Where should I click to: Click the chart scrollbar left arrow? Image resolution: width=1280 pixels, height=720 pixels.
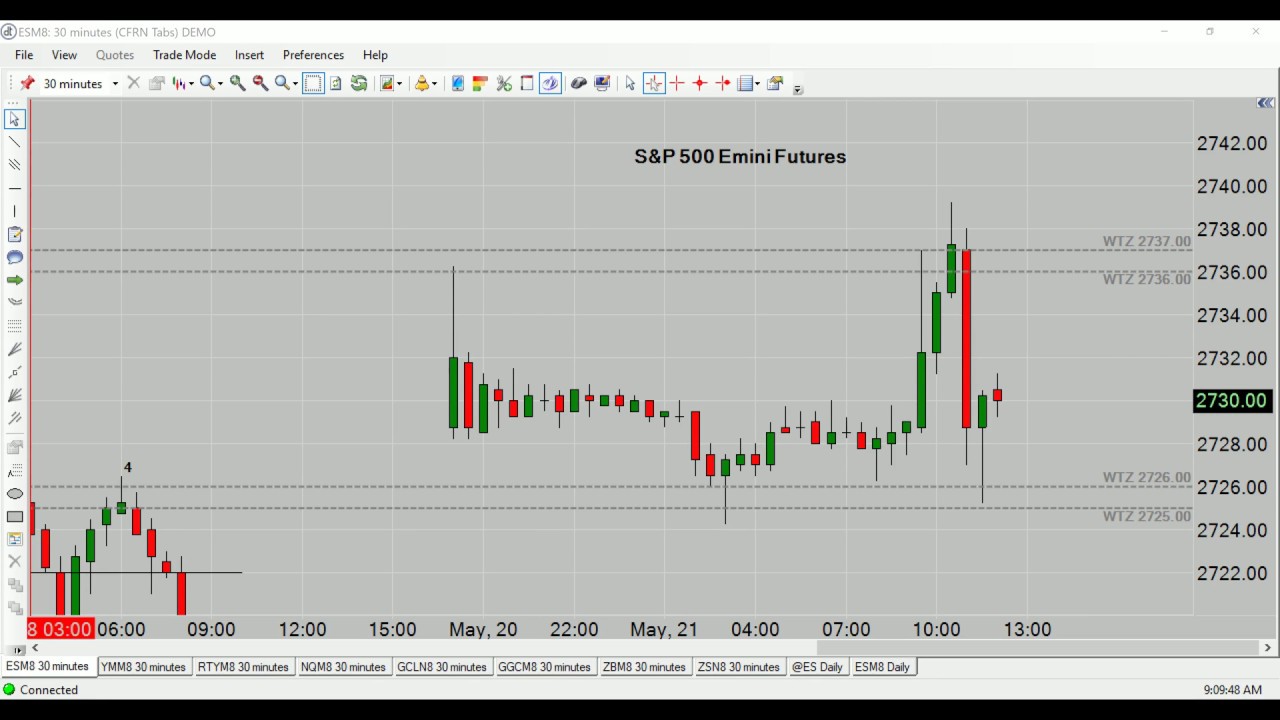tap(35, 648)
